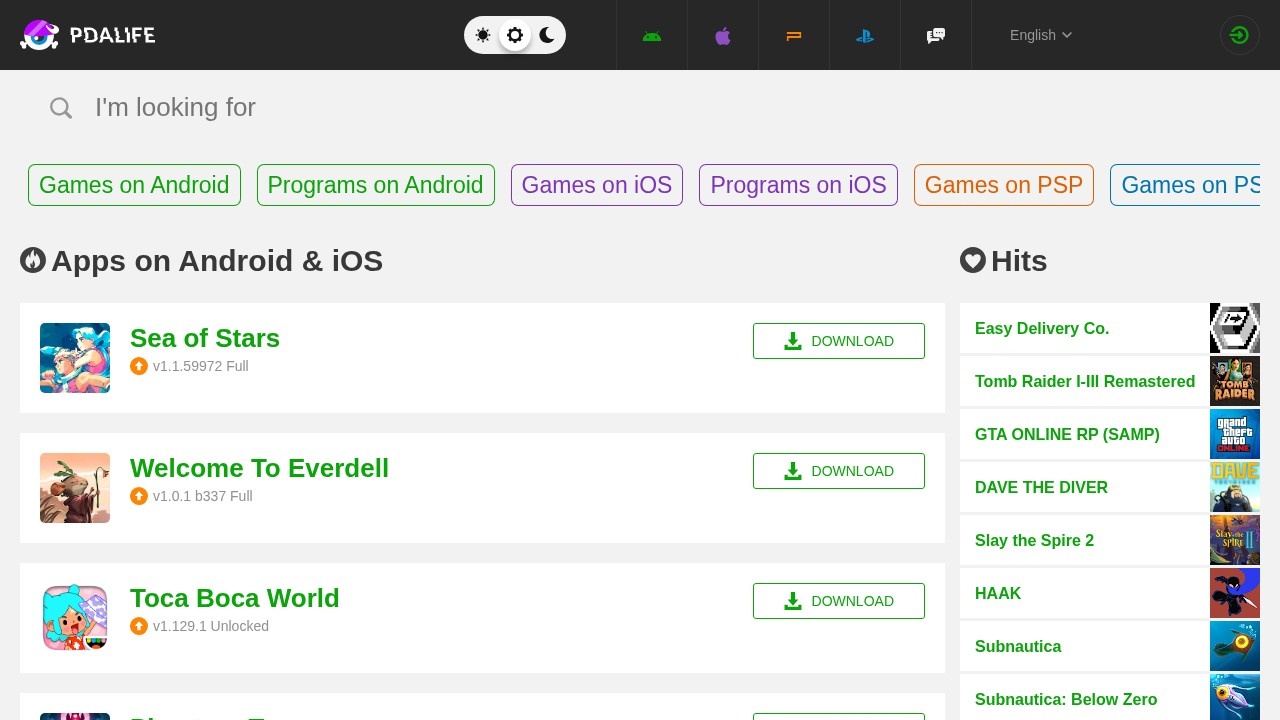The width and height of the screenshot is (1280, 720).
Task: Click the Welcome To Everdell thumbnail
Action: [x=75, y=488]
